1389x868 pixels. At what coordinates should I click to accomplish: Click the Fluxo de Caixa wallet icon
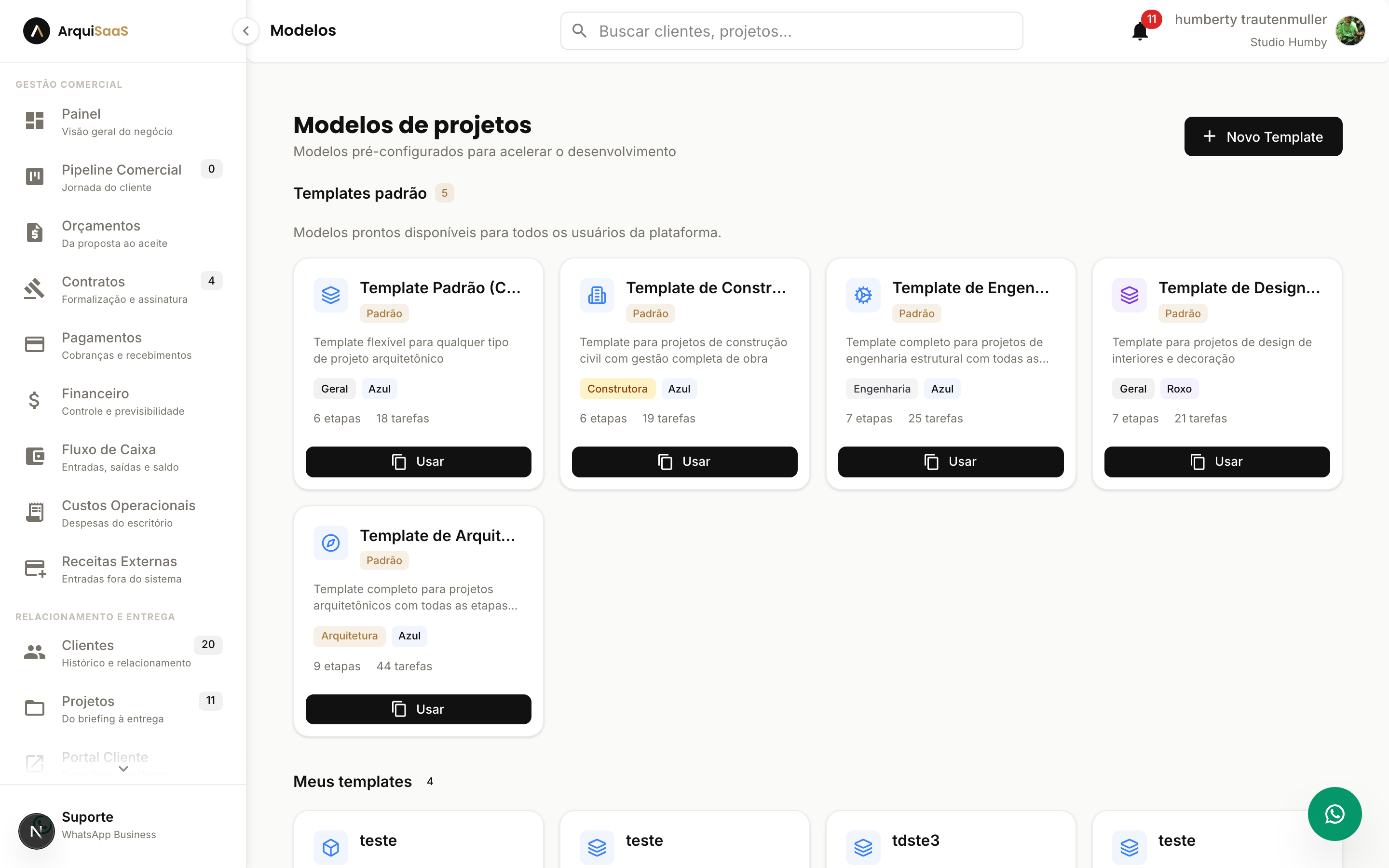(34, 456)
